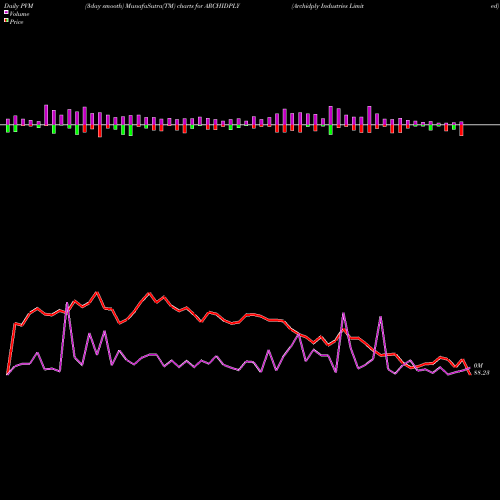The height and width of the screenshot is (500, 500).
Task: Click the 'Archidply Industries Limit' company name
Action: coord(328,6)
